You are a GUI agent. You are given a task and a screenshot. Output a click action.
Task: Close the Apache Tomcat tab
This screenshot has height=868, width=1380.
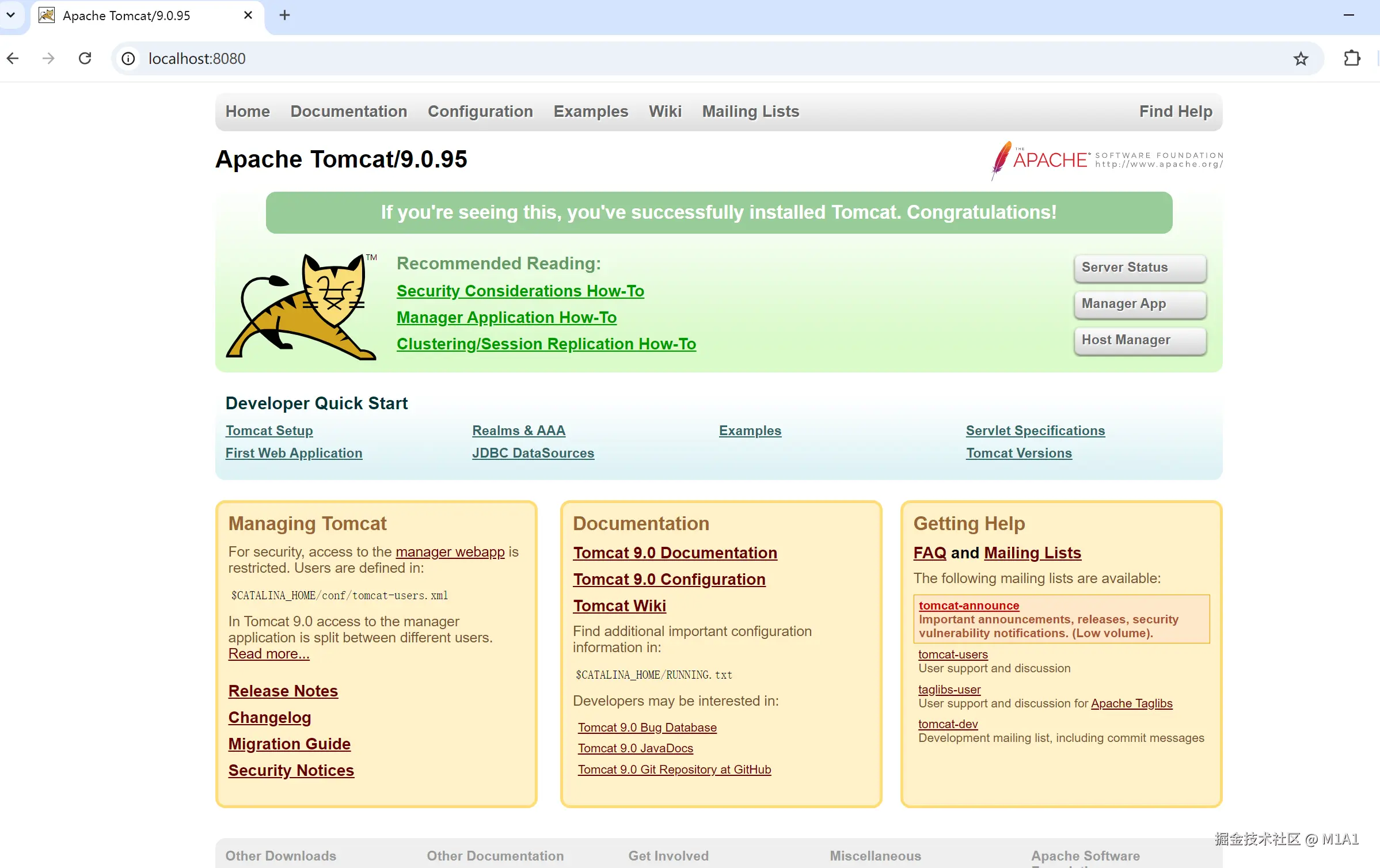click(248, 16)
